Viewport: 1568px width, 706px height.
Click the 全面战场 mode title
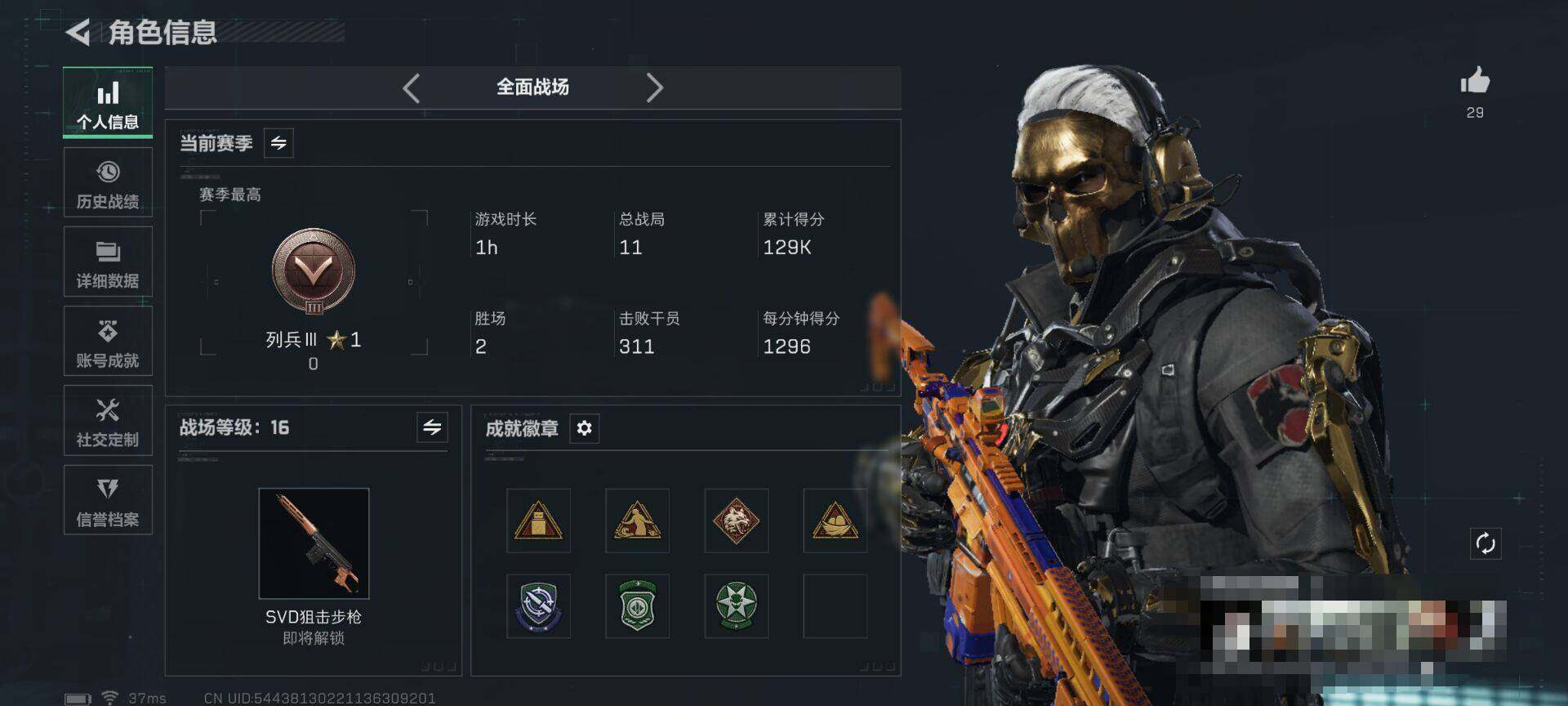click(532, 87)
